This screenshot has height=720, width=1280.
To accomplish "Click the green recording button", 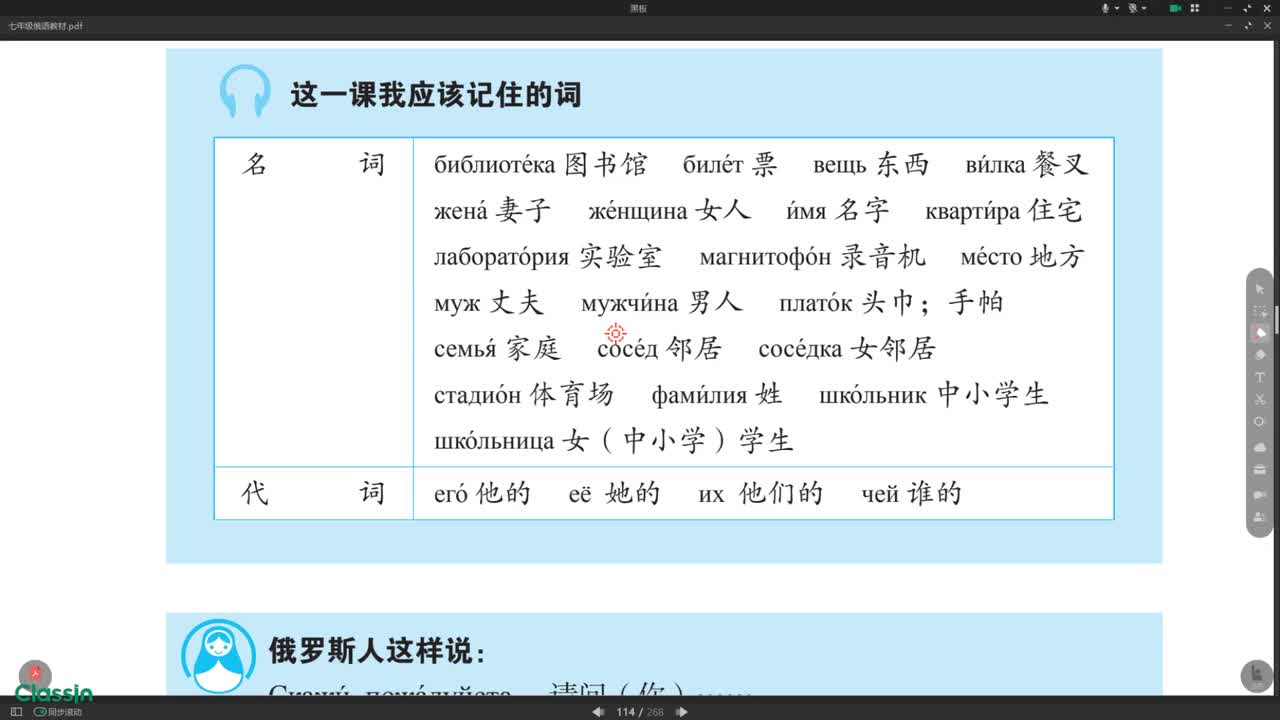I will 1176,8.
